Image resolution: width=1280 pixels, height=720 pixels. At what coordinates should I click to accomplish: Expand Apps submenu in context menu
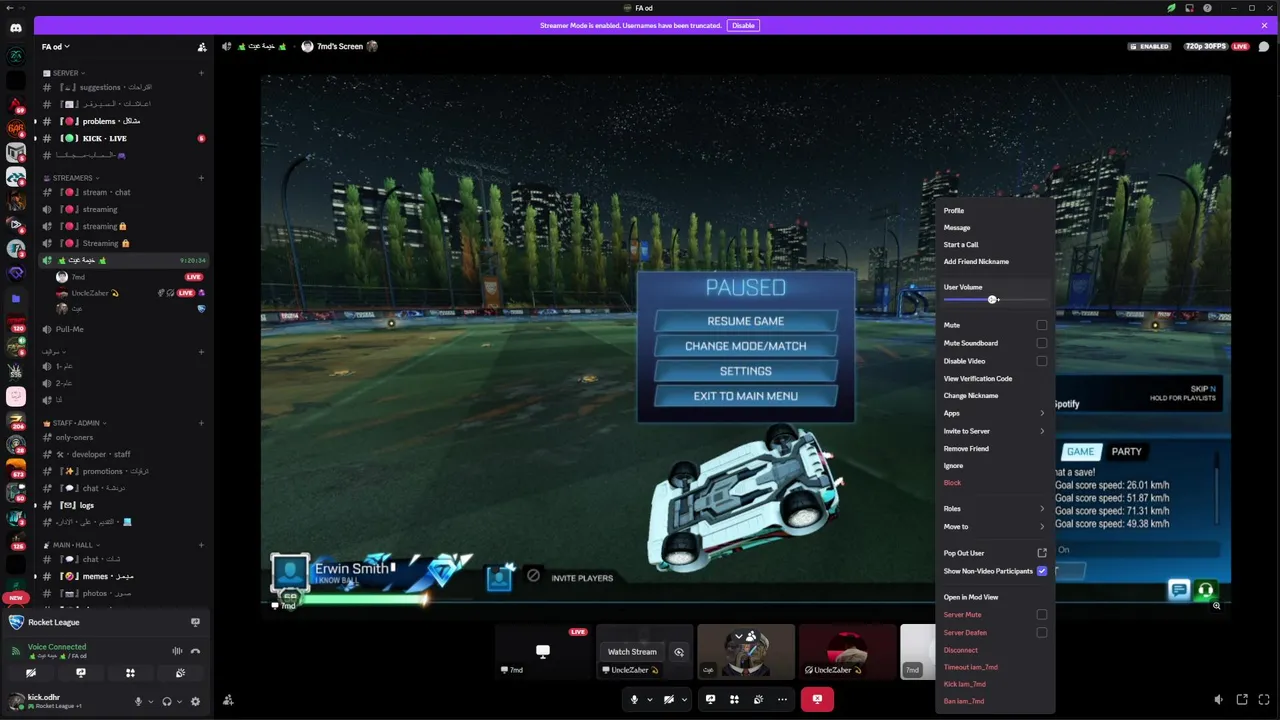(994, 413)
